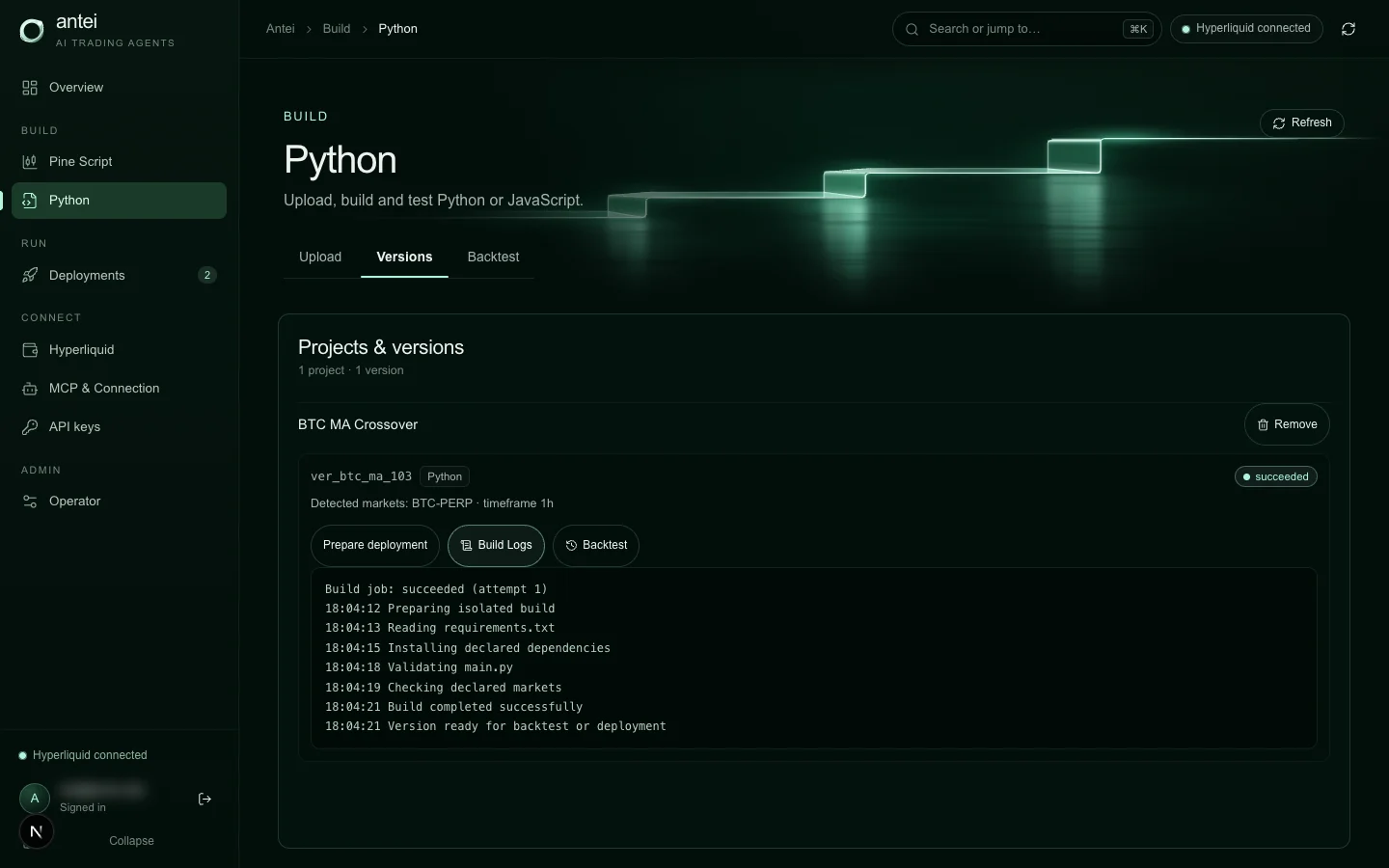Viewport: 1389px width, 868px height.
Task: Run Backtest for ver_btc_ma_103
Action: 596,546
